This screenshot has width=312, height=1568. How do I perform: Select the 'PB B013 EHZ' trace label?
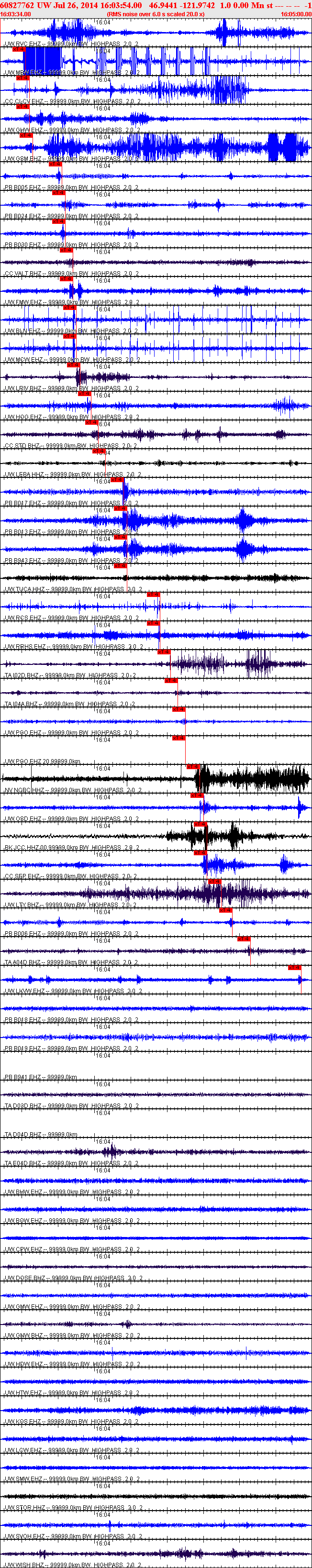[x=71, y=532]
